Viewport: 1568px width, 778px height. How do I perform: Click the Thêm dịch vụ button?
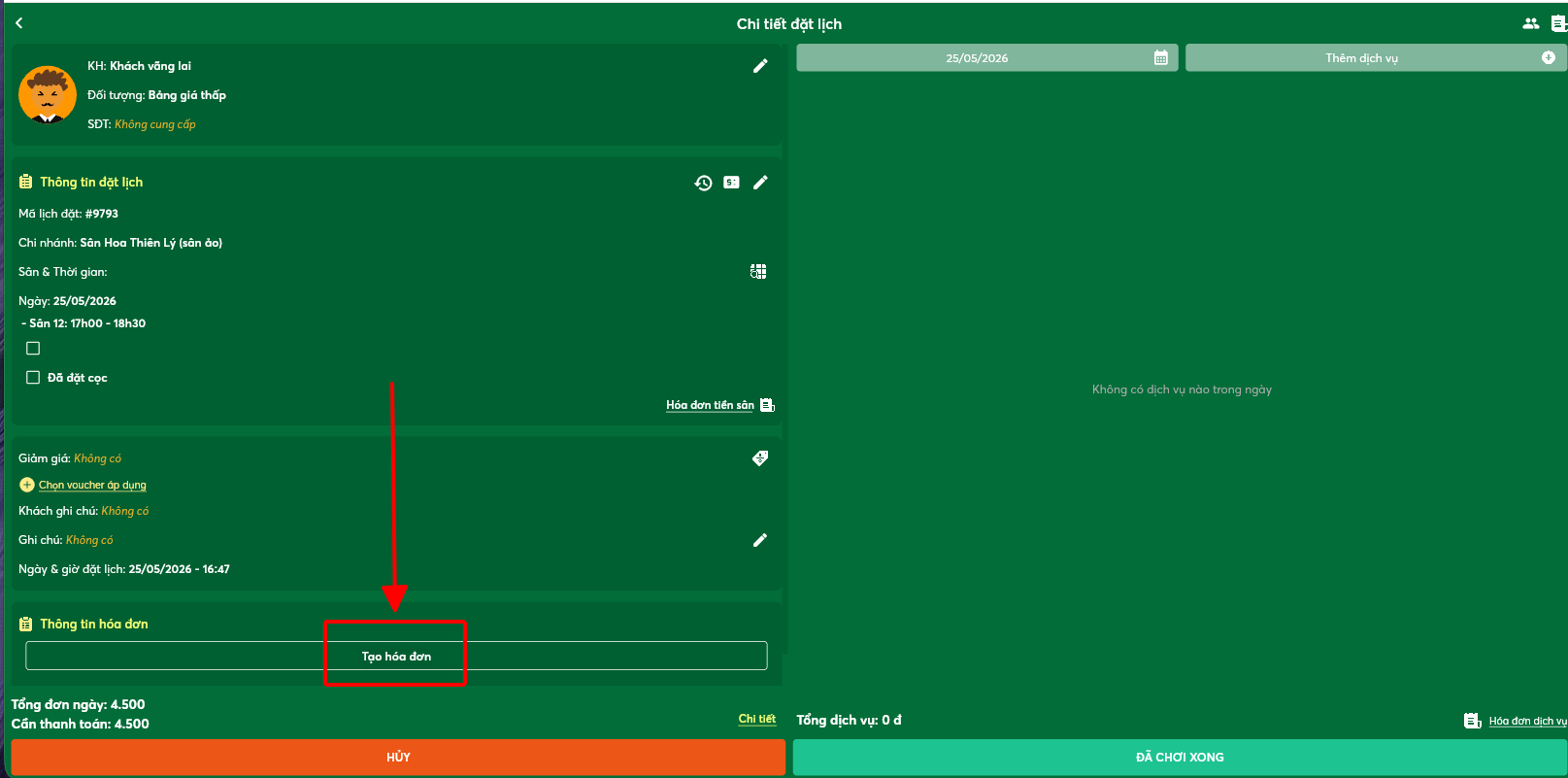[x=1376, y=57]
